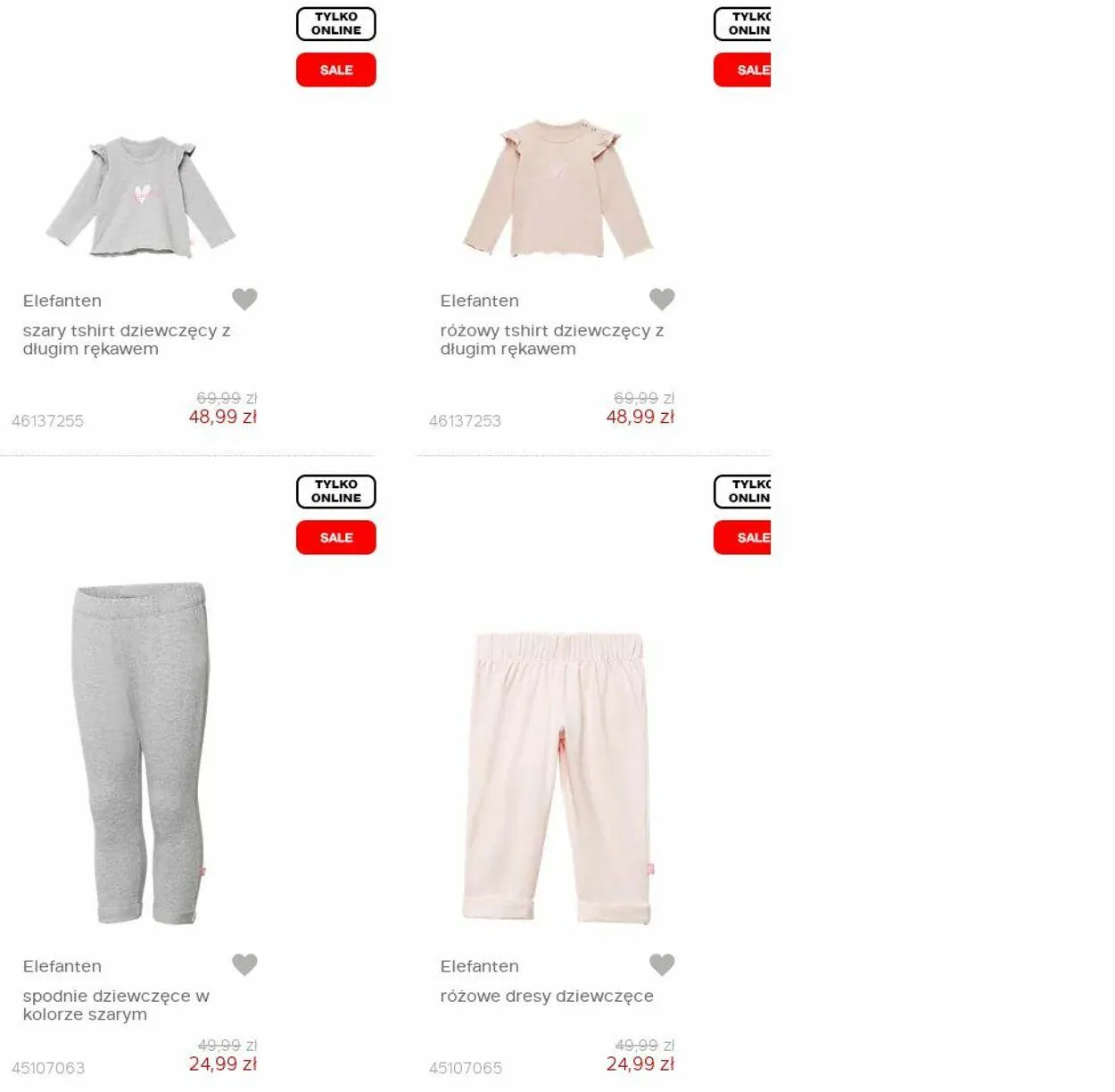Open gray ruffle tshirt product image
Image resolution: width=1115 pixels, height=1092 pixels.
click(x=141, y=197)
